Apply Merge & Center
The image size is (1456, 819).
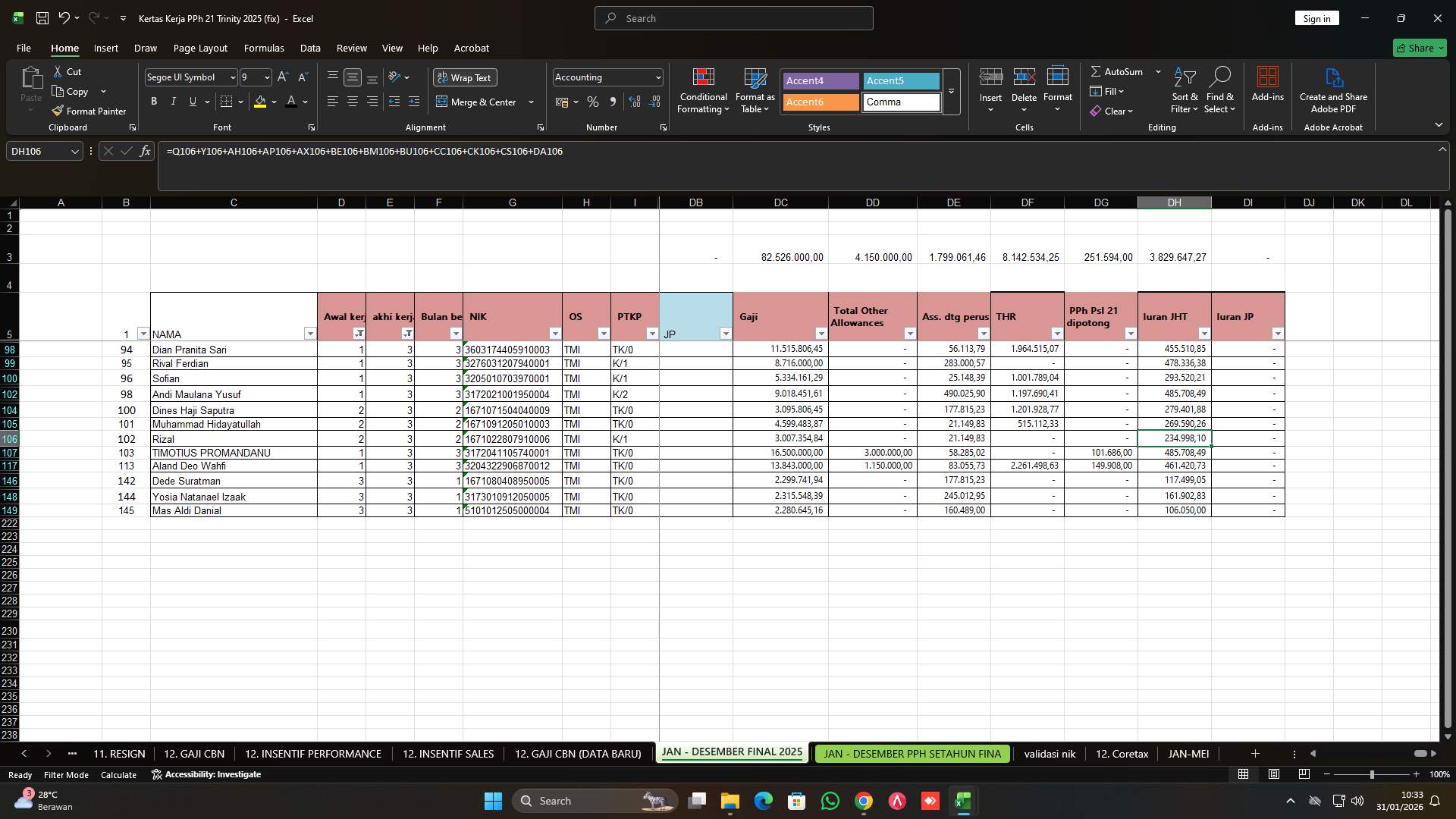click(478, 102)
